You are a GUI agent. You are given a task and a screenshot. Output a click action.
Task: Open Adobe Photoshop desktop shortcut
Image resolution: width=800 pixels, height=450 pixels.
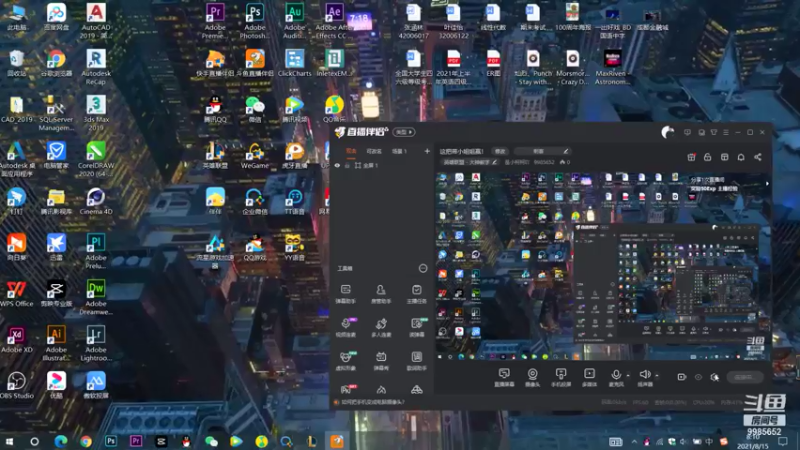click(x=255, y=21)
